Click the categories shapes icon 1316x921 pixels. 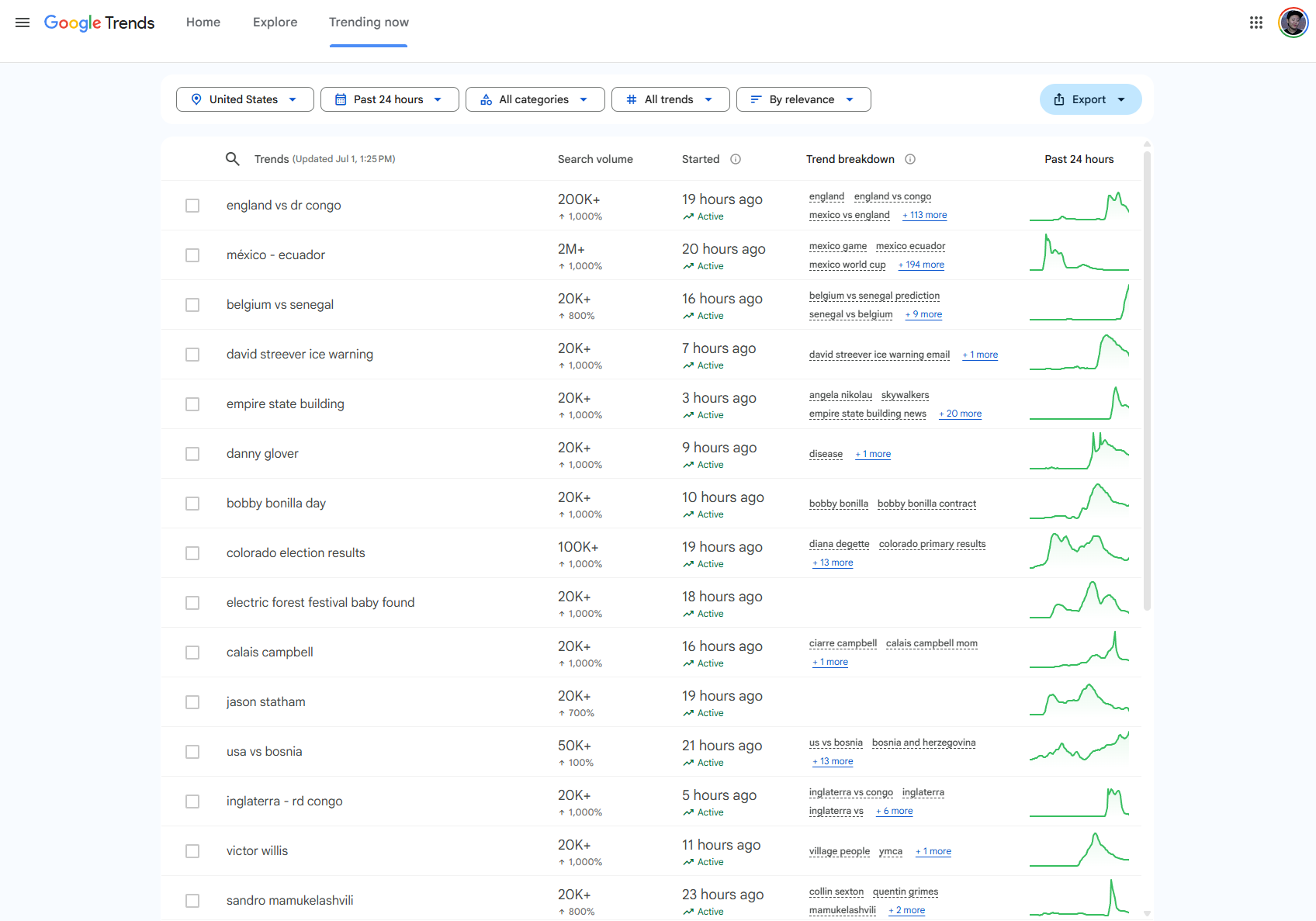(486, 99)
